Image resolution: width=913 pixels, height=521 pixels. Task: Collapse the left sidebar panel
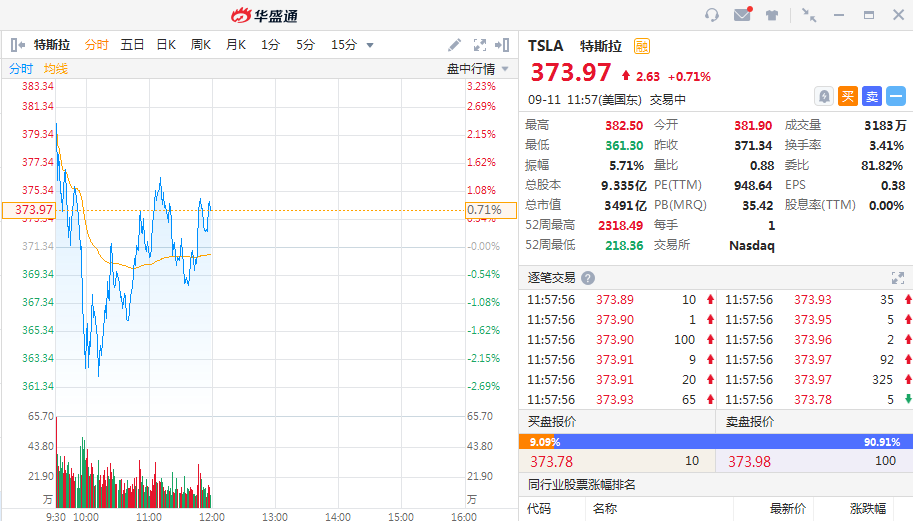pos(16,45)
